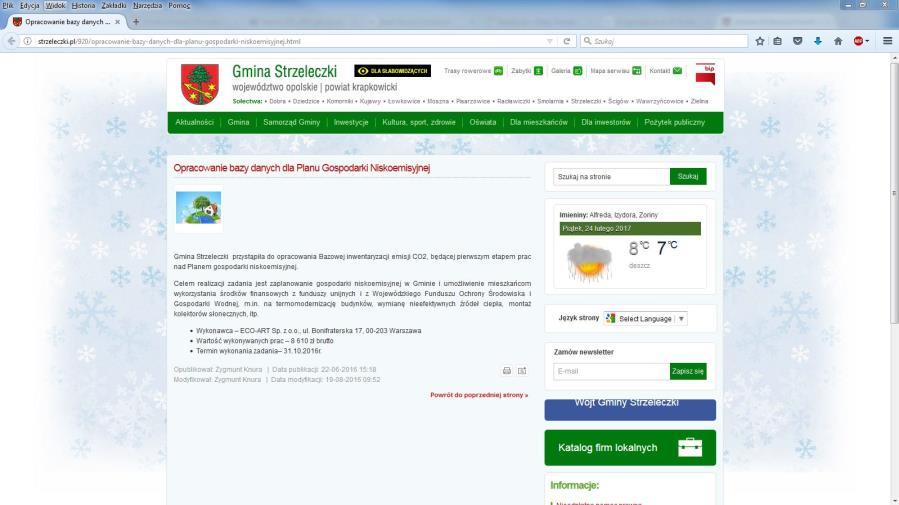The image size is (899, 505).
Task: Open Inwestycje navigation item
Action: tap(351, 123)
